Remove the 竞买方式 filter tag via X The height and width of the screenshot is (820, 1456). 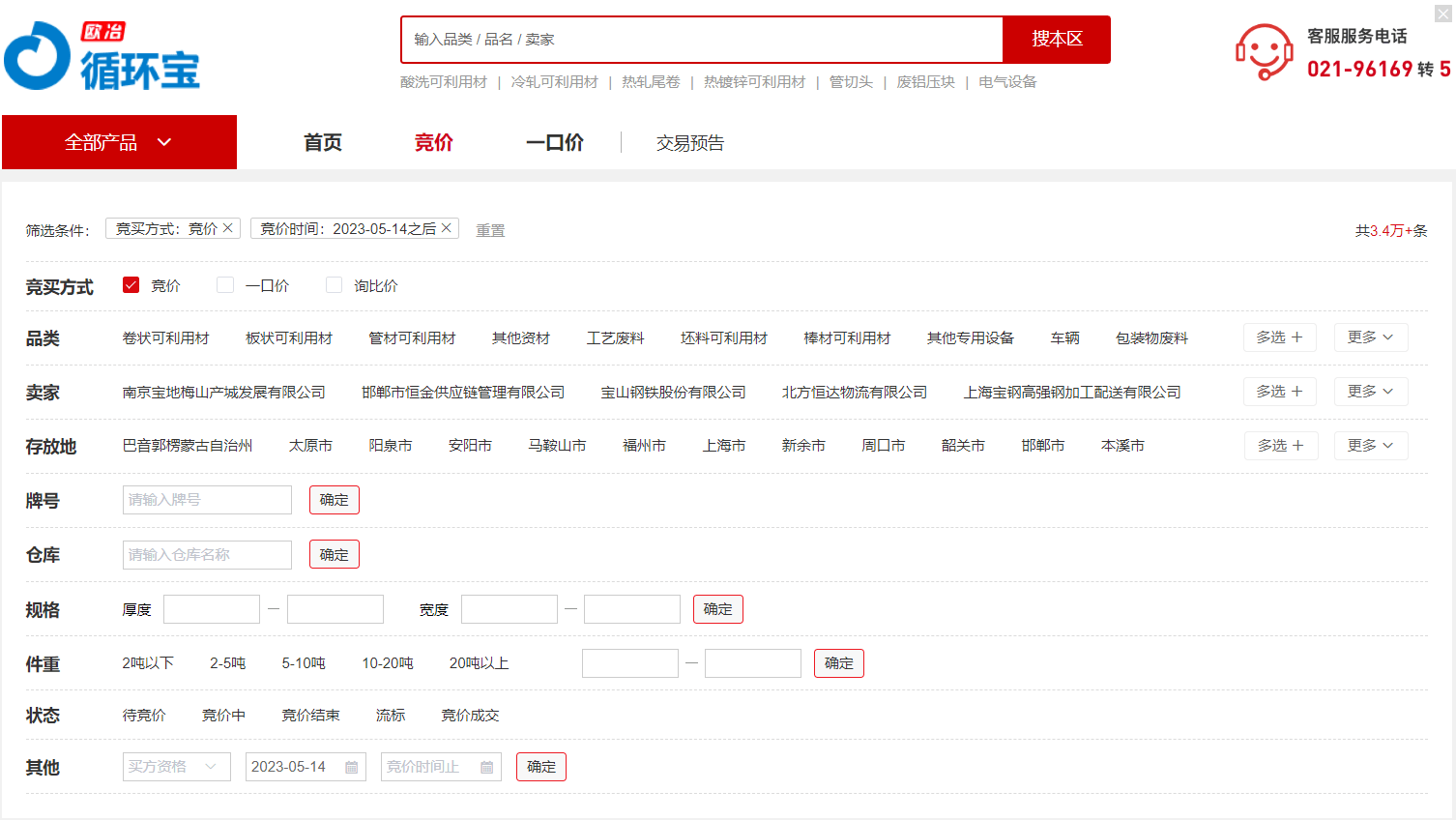click(228, 228)
